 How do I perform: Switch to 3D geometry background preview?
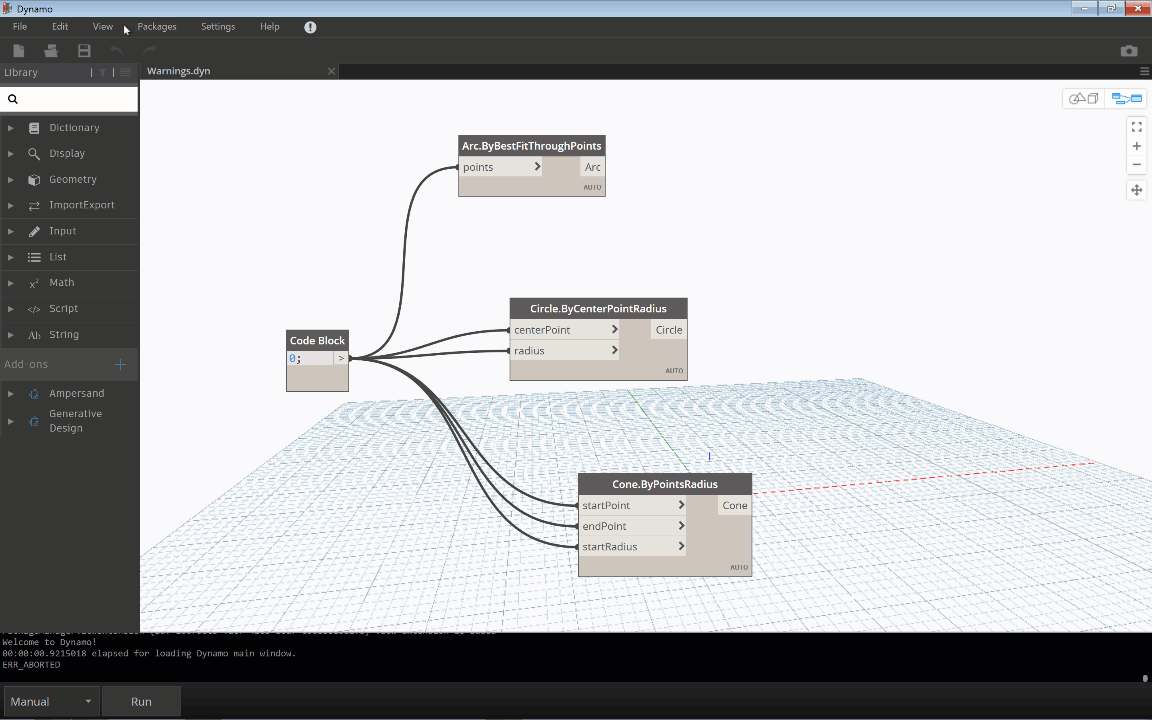pos(1083,98)
